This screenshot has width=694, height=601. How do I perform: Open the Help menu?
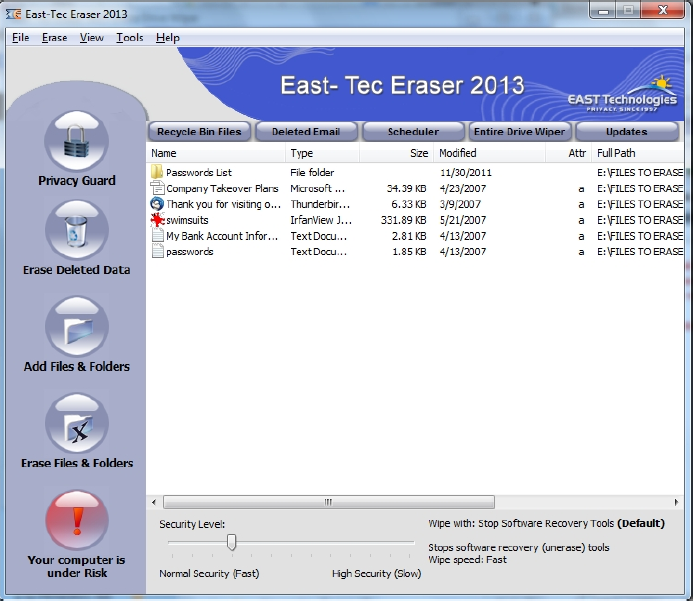pyautogui.click(x=168, y=38)
